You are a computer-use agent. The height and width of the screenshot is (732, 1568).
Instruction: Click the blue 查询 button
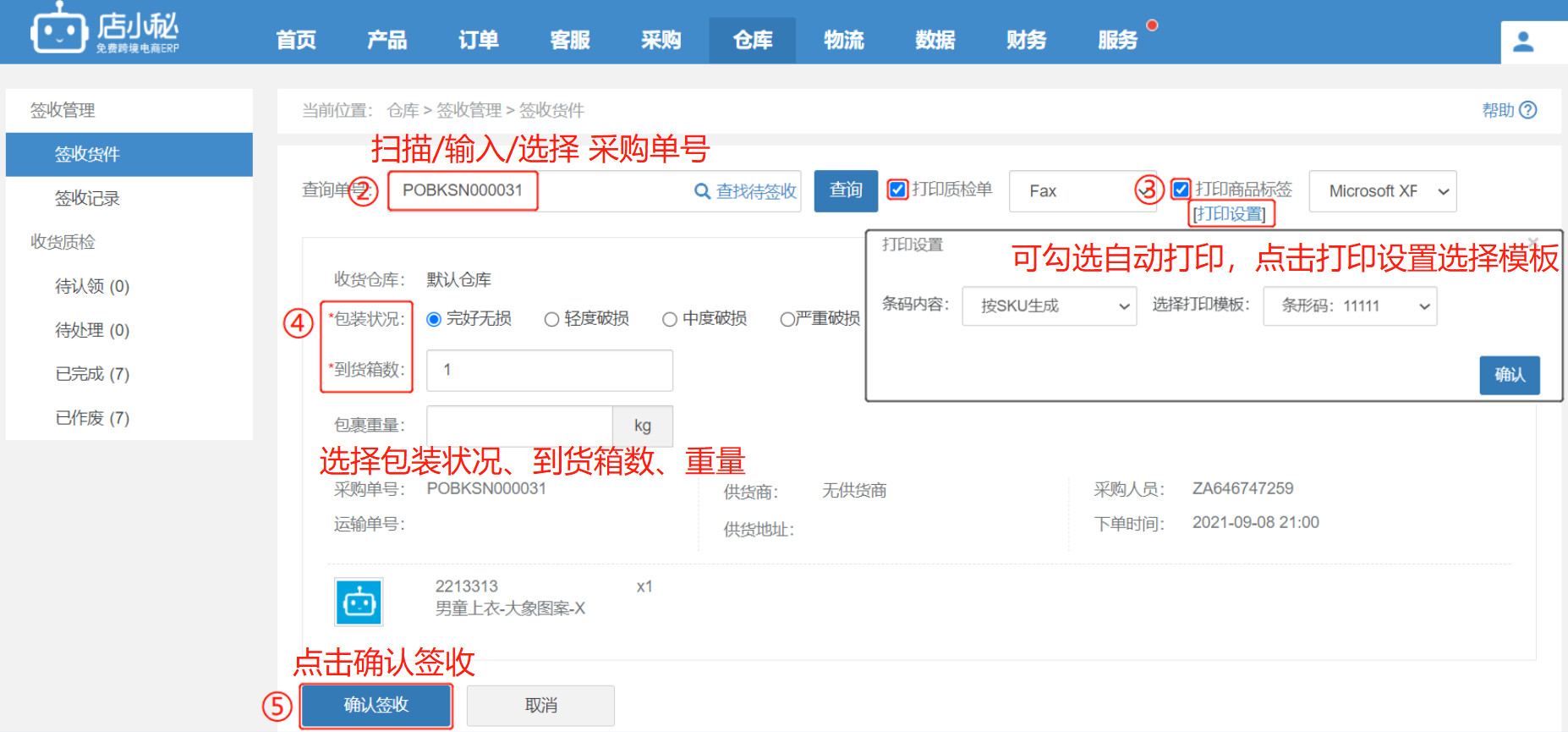(x=846, y=190)
